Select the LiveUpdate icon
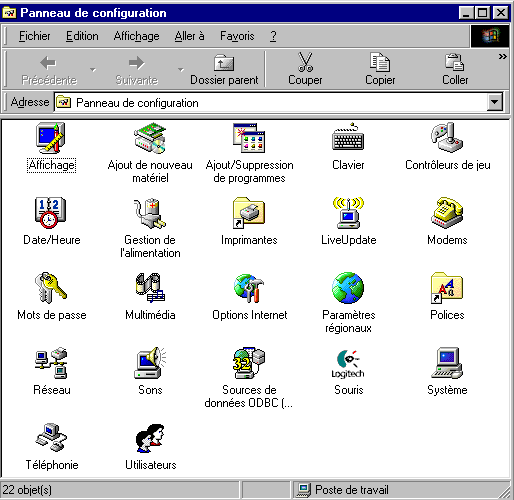The height and width of the screenshot is (500, 514). pos(348,213)
